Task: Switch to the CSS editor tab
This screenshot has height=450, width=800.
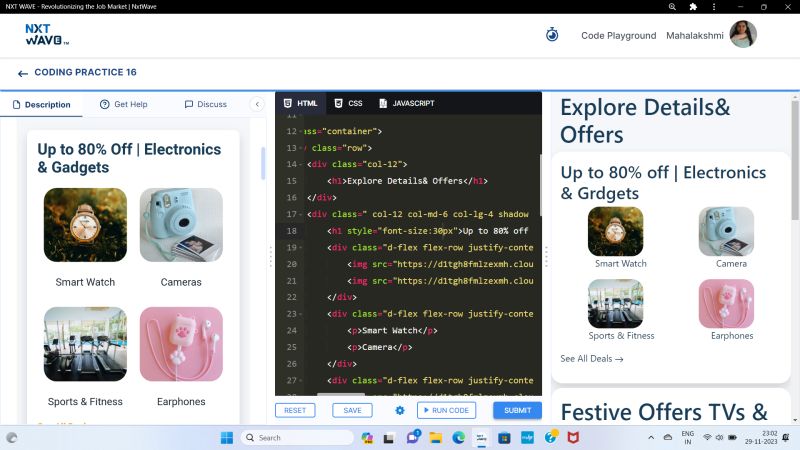Action: (x=348, y=104)
